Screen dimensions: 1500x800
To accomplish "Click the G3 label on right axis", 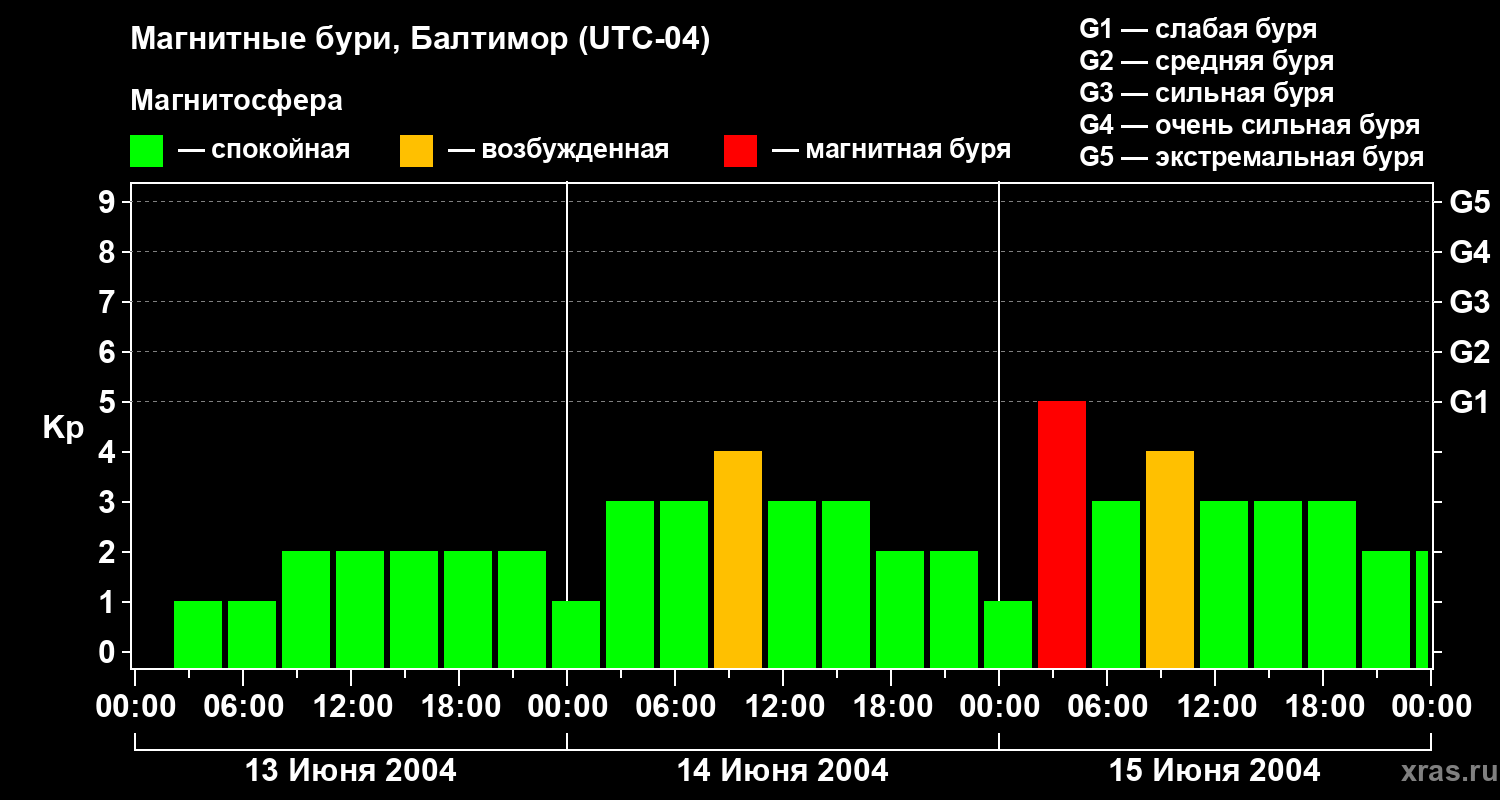I will [1469, 302].
